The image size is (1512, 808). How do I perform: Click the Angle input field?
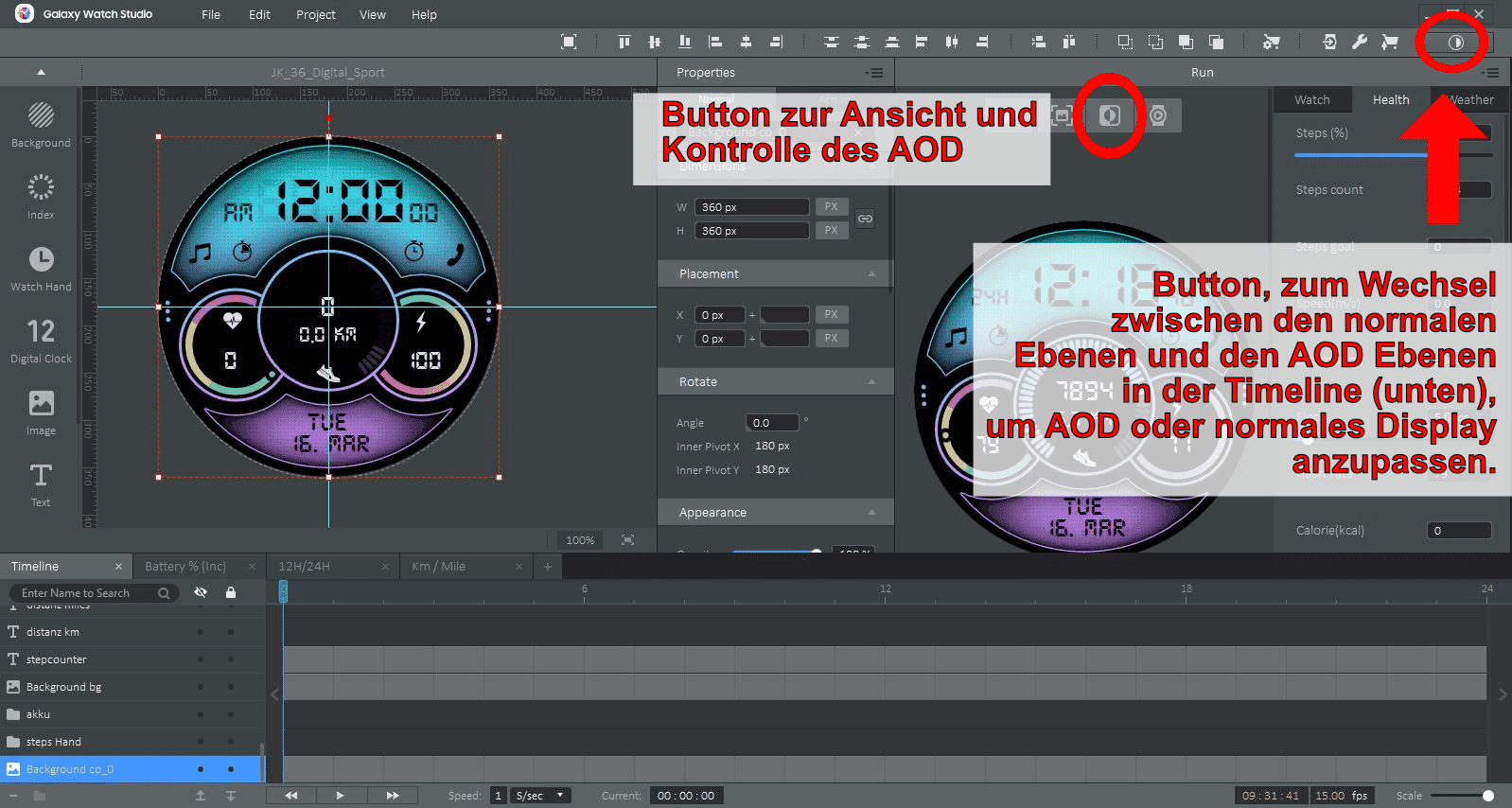point(772,423)
